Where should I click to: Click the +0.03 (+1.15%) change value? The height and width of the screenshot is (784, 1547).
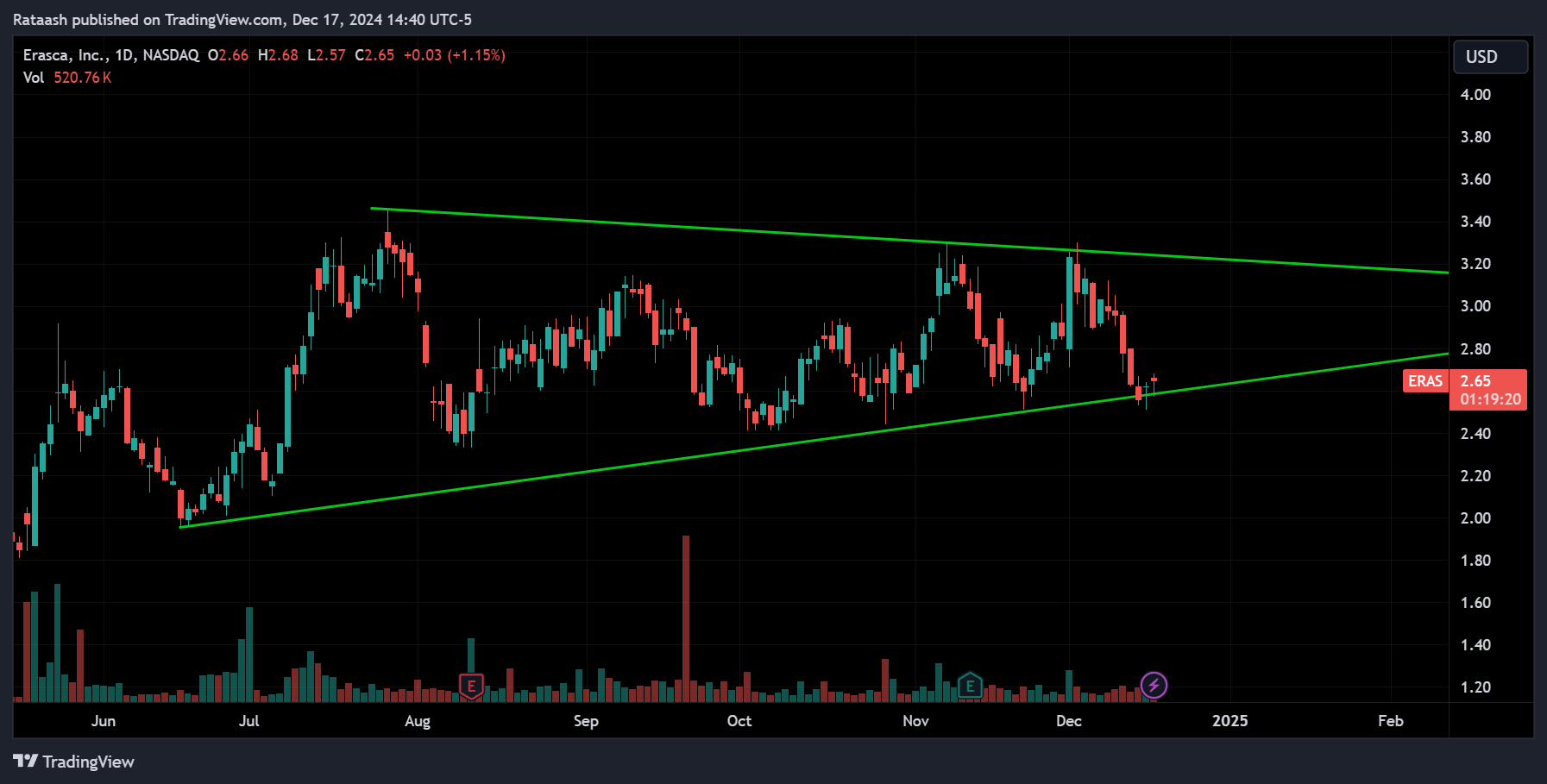point(455,55)
